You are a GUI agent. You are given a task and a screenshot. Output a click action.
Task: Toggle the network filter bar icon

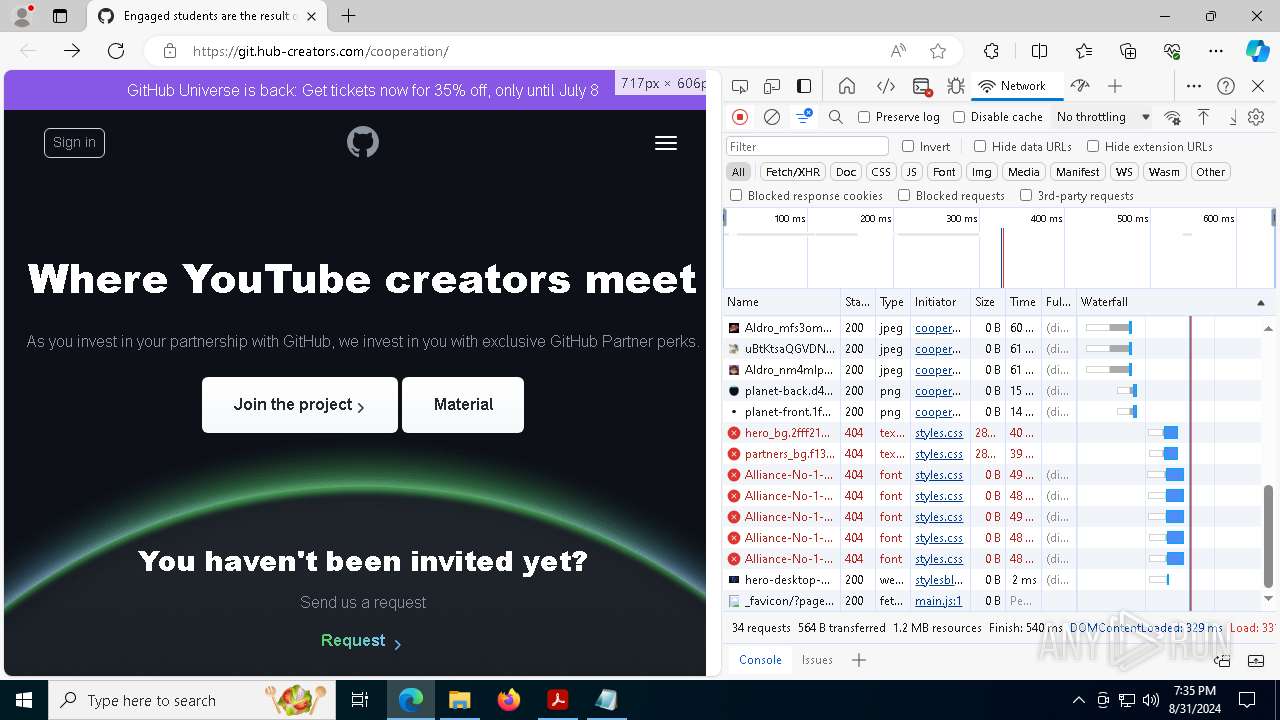click(x=803, y=117)
